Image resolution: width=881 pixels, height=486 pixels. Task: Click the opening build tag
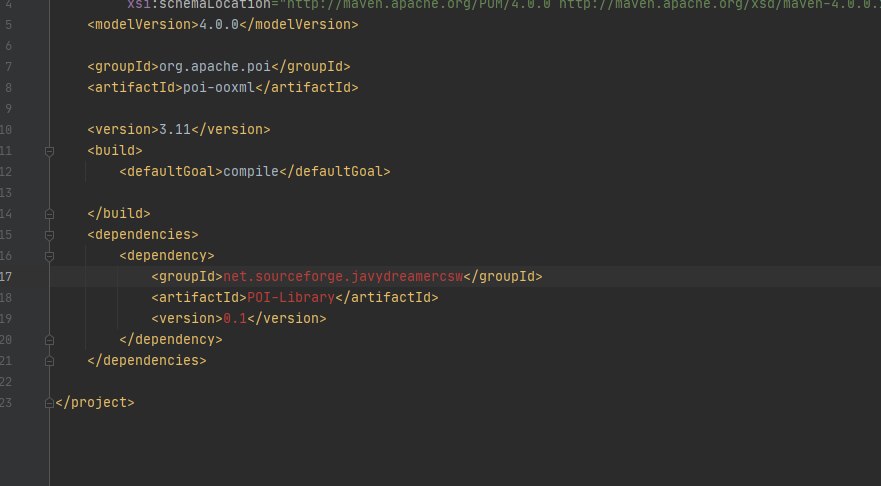[115, 151]
